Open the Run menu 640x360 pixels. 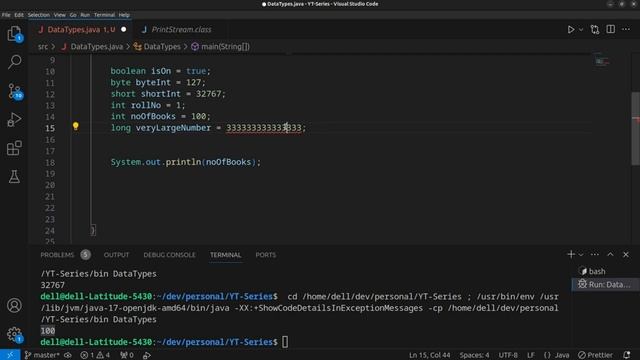[85, 15]
